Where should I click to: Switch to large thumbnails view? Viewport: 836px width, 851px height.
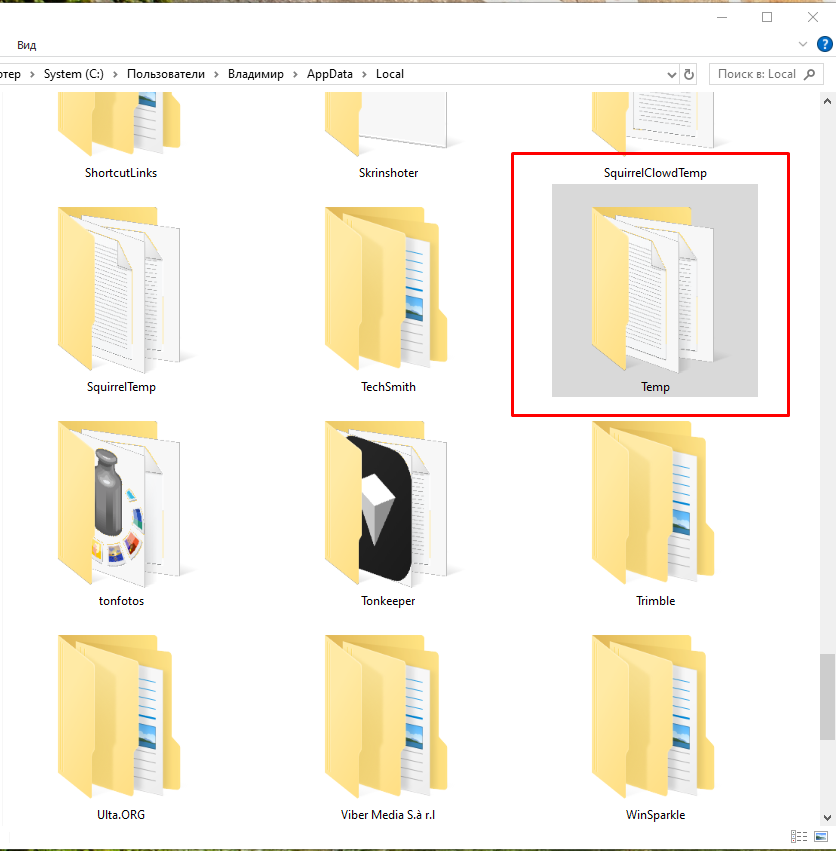click(x=820, y=836)
